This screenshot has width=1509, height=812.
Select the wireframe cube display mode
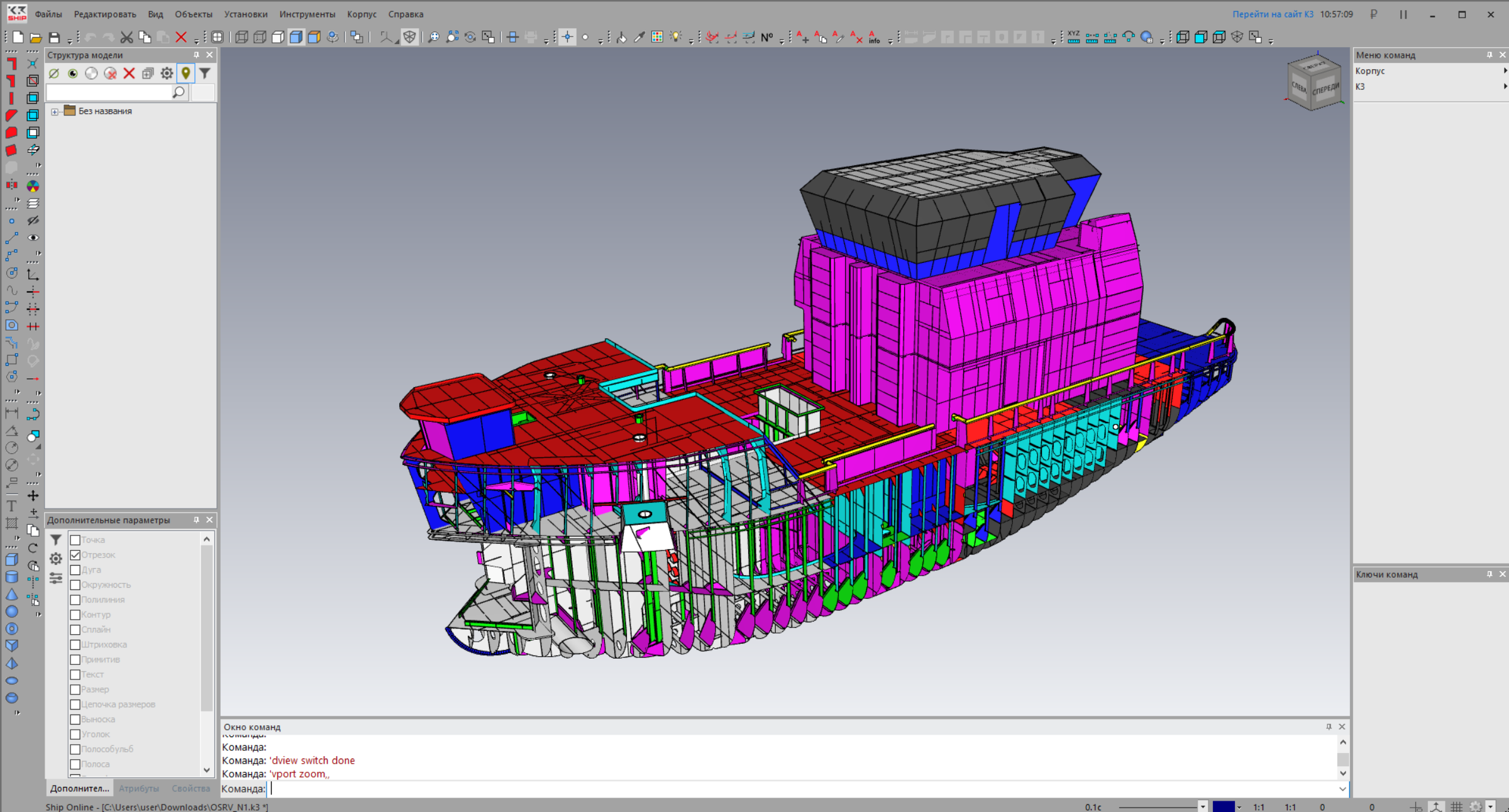pos(241,38)
